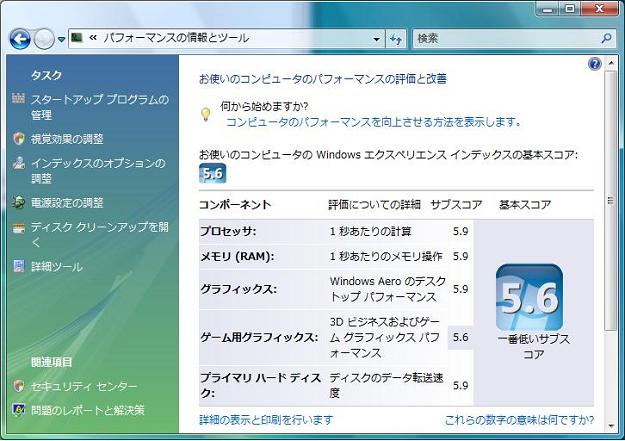Close the window with the X button
Screen dimensions: 625x441
(x=599, y=9)
